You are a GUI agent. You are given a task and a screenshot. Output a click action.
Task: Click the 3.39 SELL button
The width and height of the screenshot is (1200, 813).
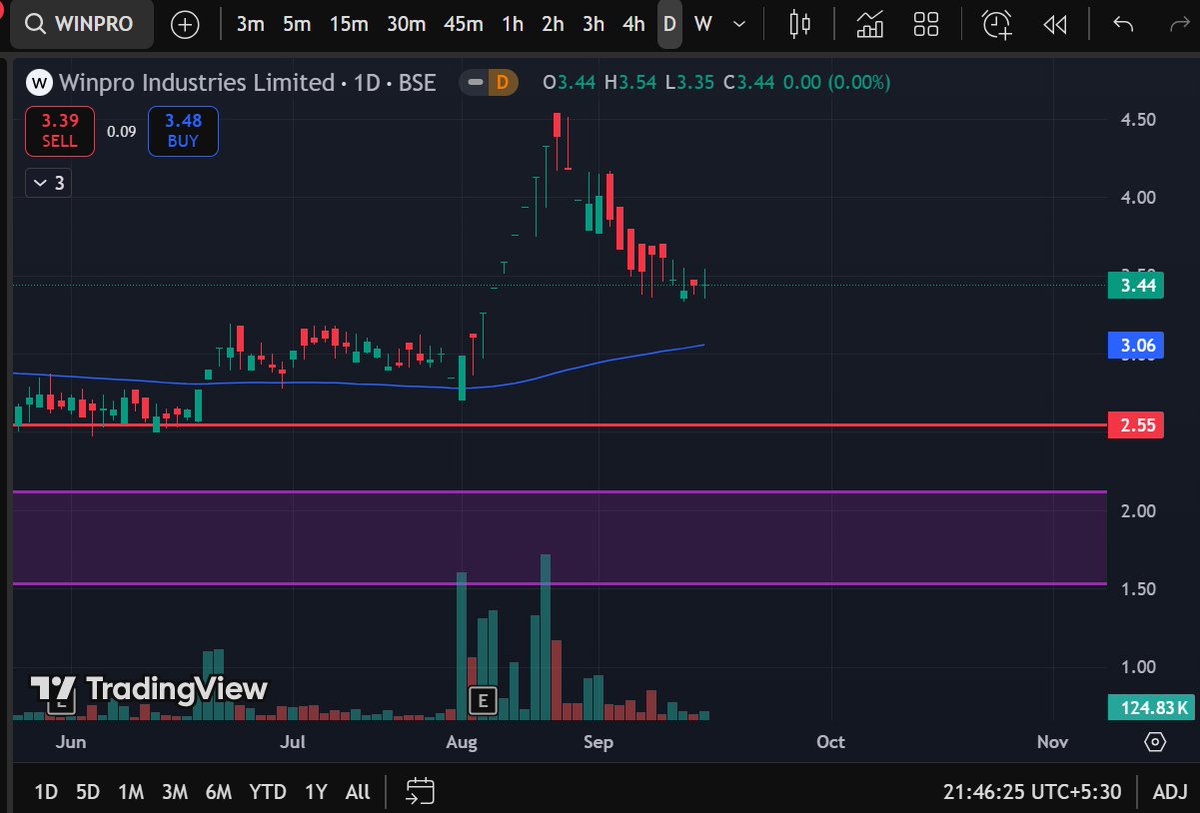point(60,131)
